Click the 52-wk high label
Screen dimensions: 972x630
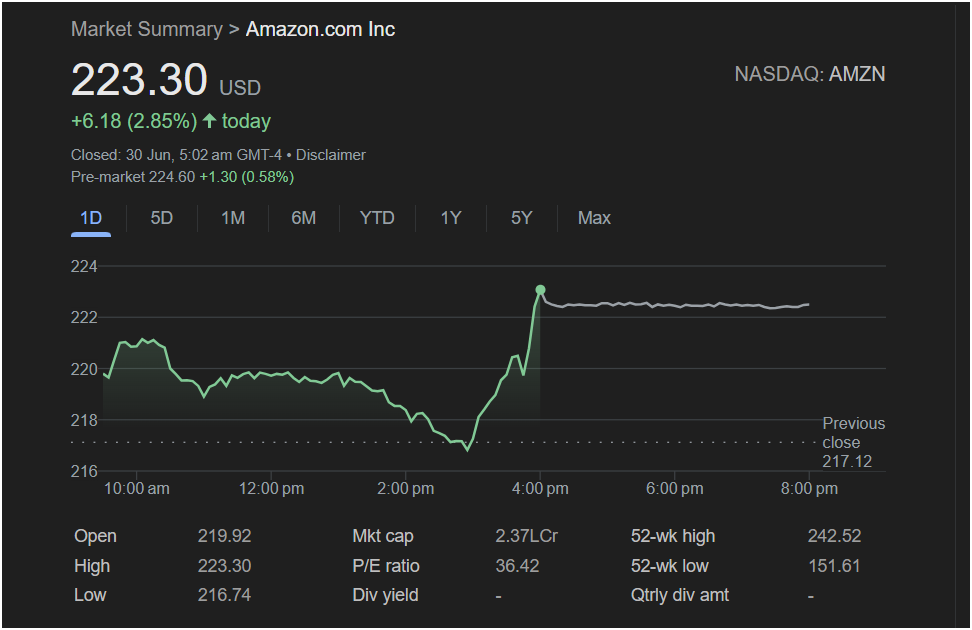pos(673,536)
